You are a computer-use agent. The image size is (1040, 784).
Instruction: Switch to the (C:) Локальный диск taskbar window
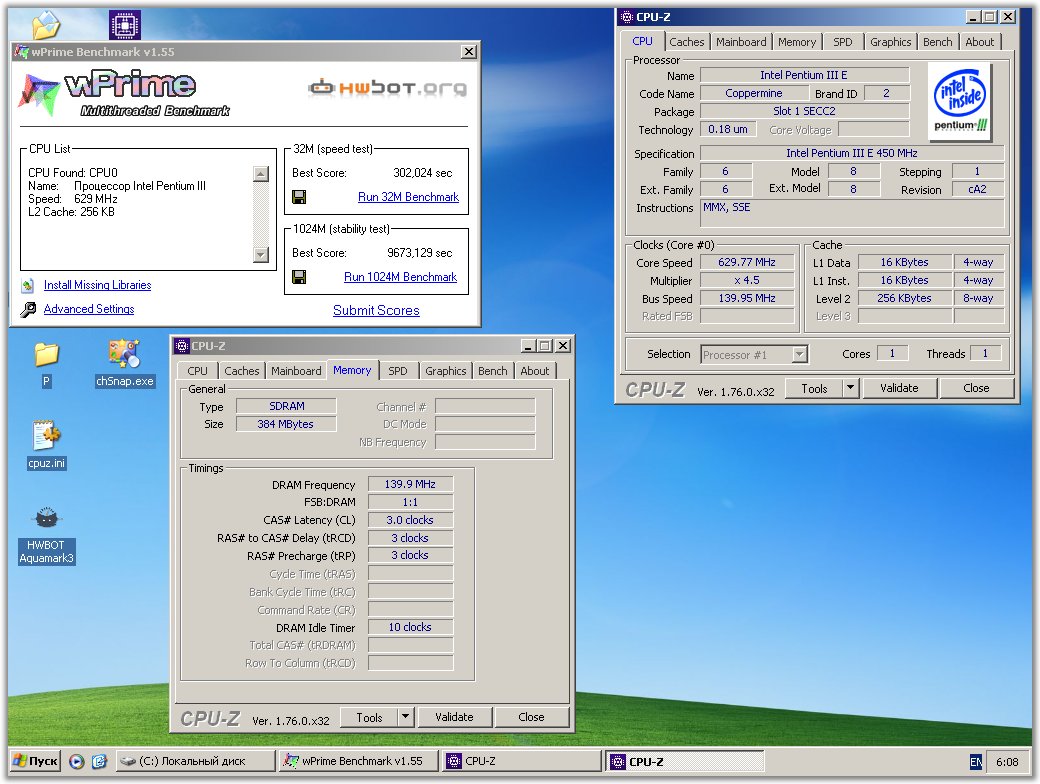tap(196, 761)
